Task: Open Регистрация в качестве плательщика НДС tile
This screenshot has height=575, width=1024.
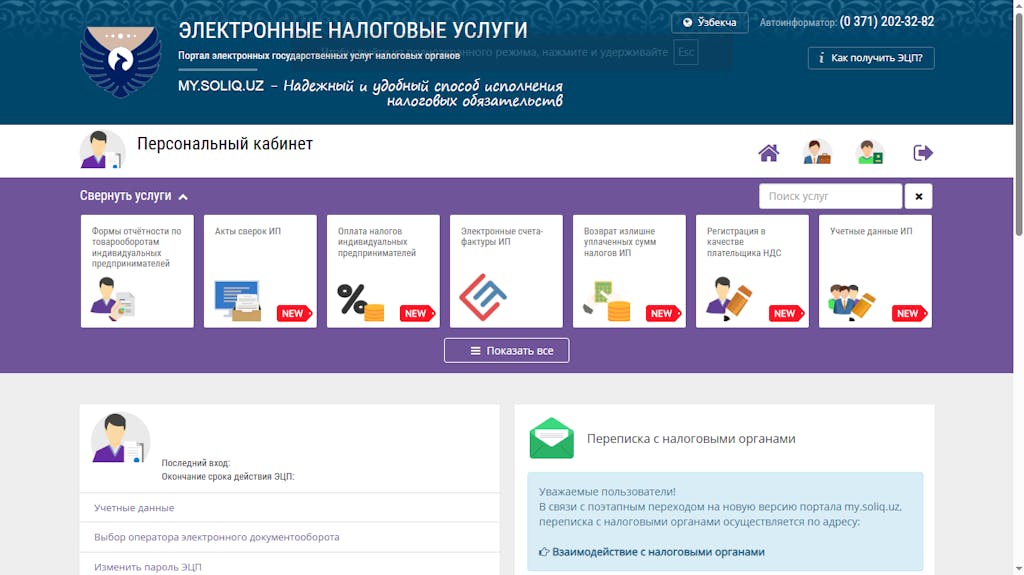Action: click(752, 271)
